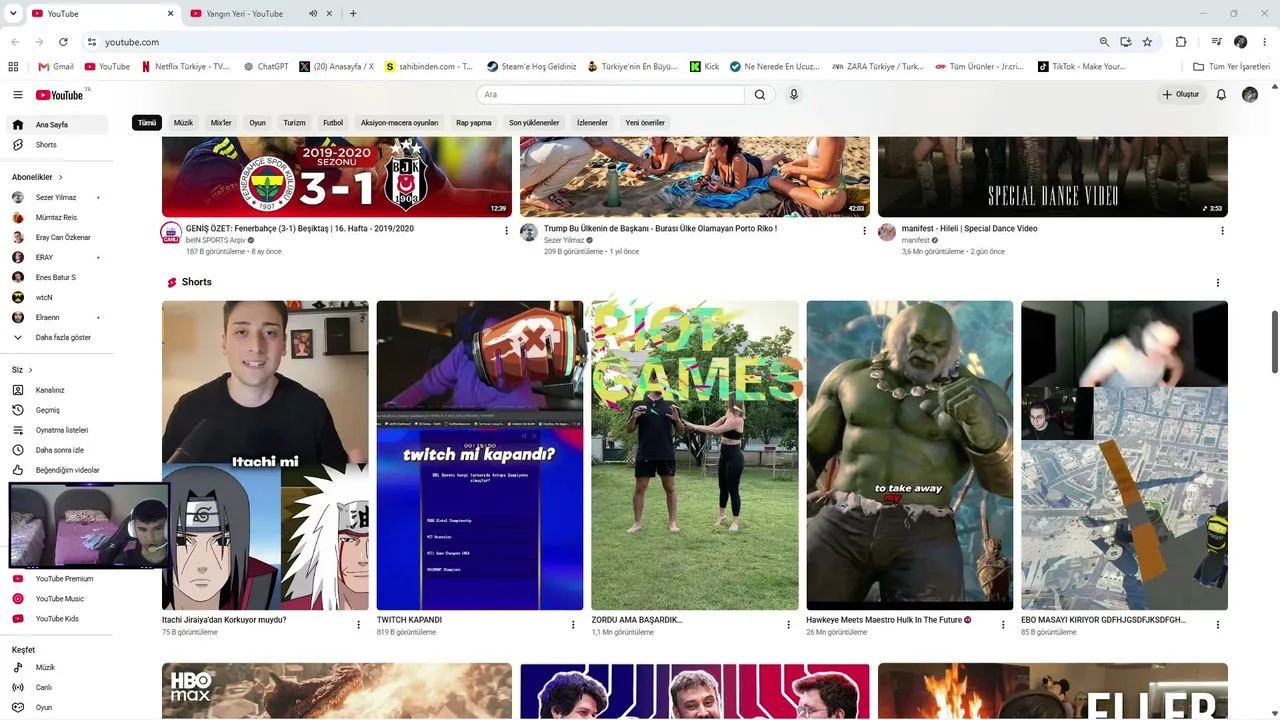Select the Tümü filter chip

coord(147,123)
